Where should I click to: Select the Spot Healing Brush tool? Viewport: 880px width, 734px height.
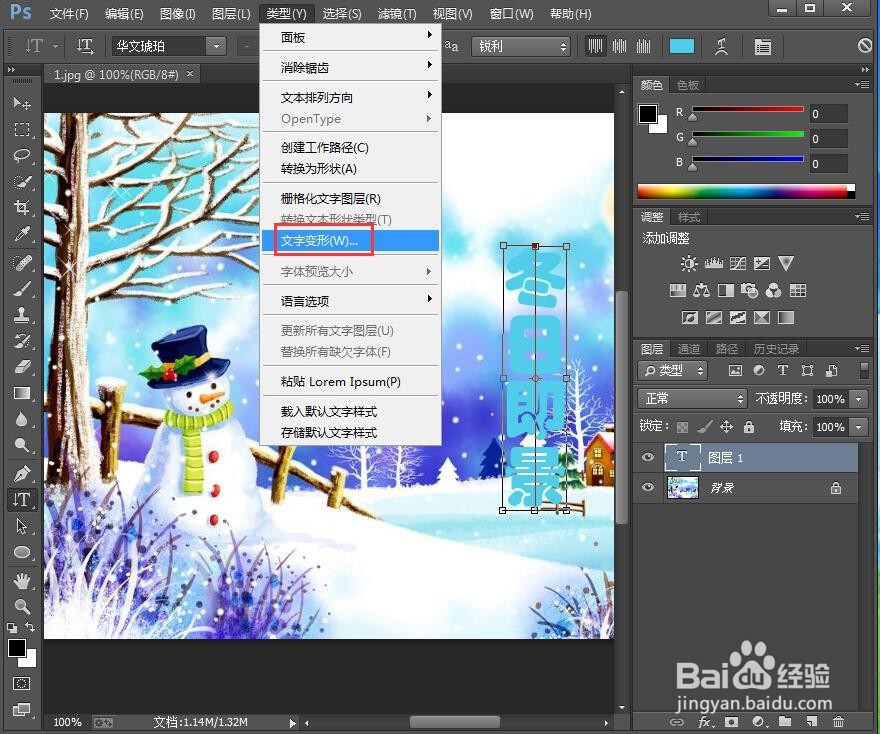21,263
